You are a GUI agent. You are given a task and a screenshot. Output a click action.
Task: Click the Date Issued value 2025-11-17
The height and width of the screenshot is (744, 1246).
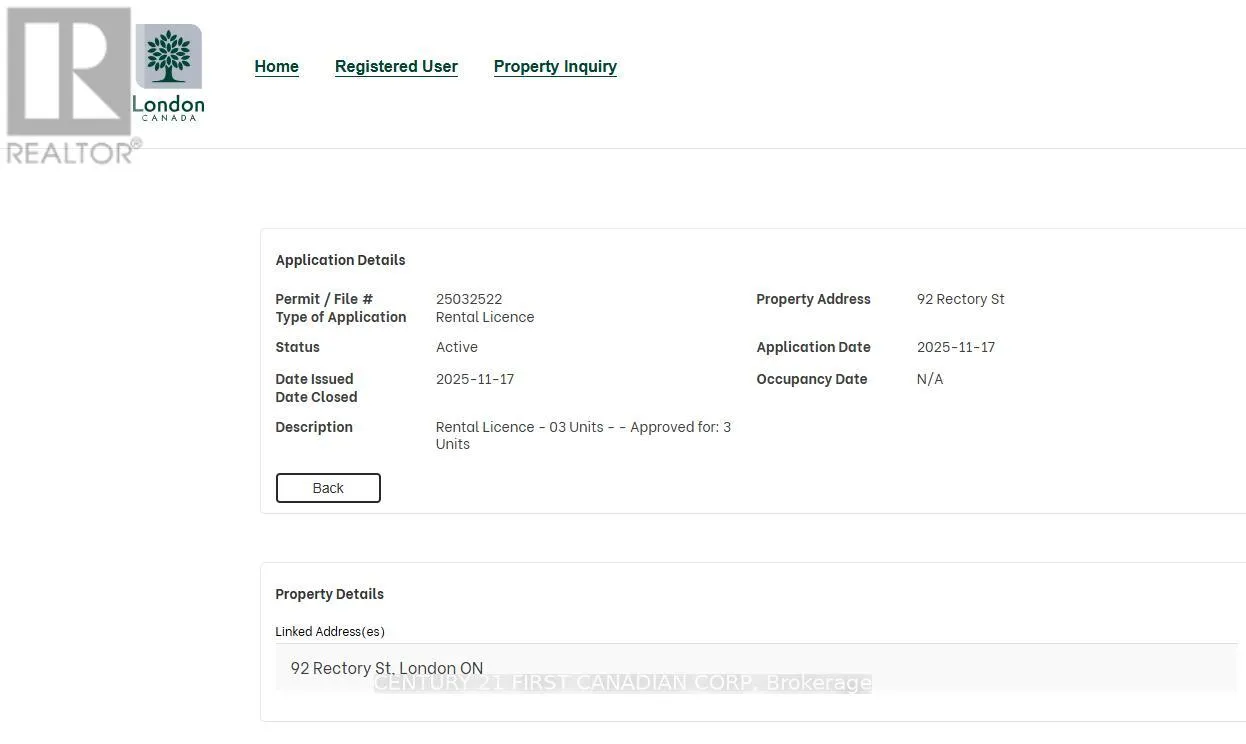coord(474,379)
